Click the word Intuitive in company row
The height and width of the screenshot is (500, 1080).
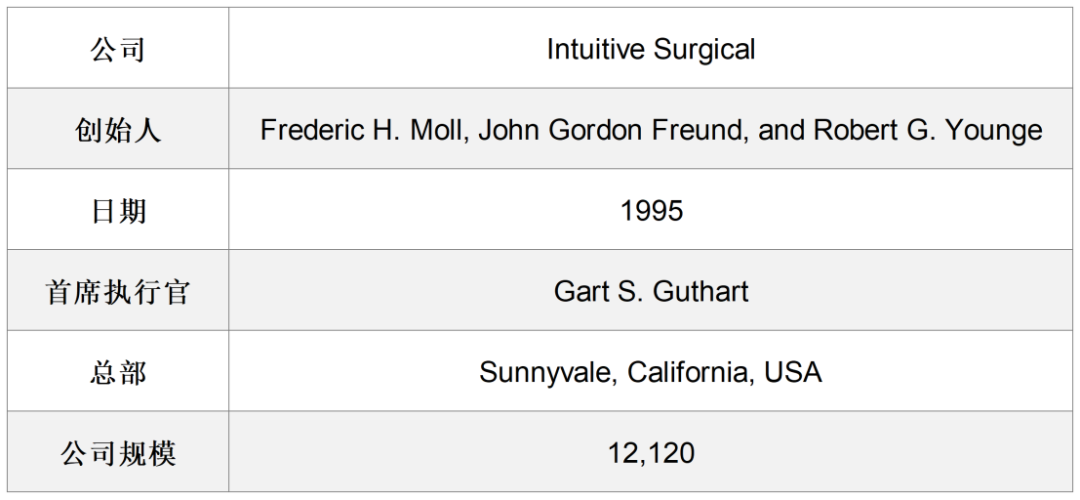[596, 49]
